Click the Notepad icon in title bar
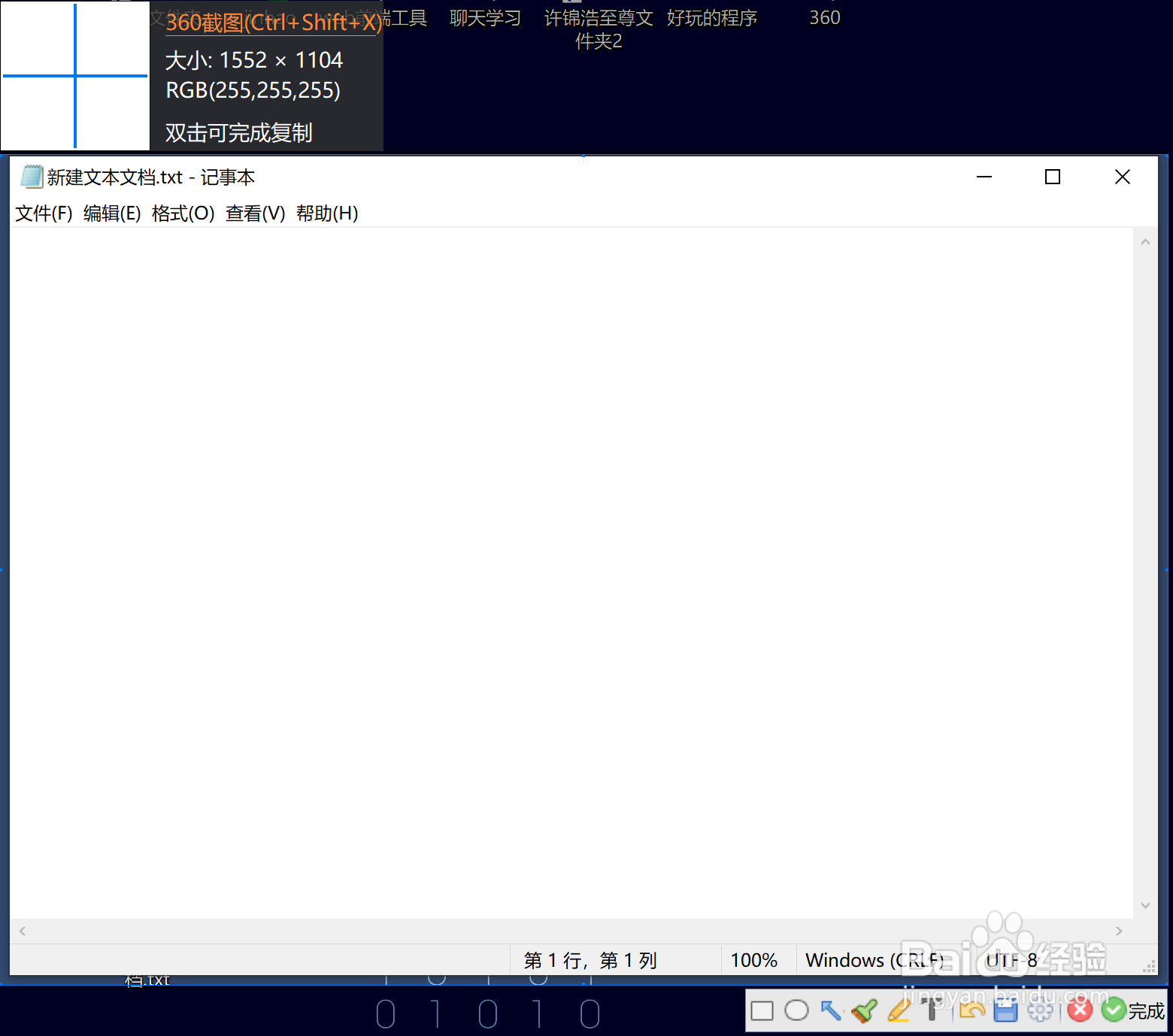Screen dimensions: 1173x1036 coord(32,177)
